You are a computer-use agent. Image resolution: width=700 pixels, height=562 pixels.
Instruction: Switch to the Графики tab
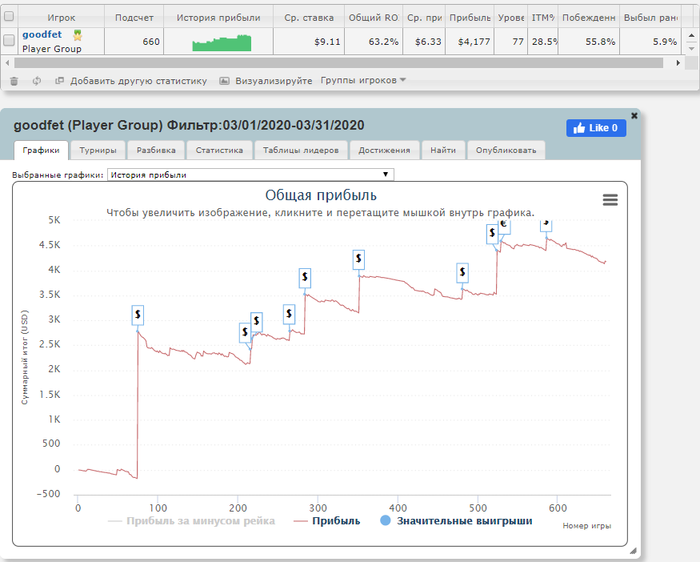click(41, 150)
